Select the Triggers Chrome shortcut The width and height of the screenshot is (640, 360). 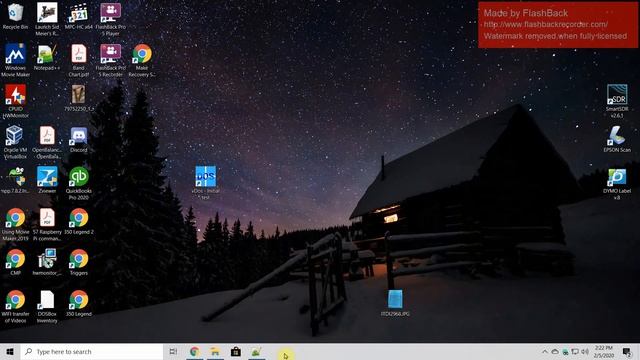click(x=78, y=262)
